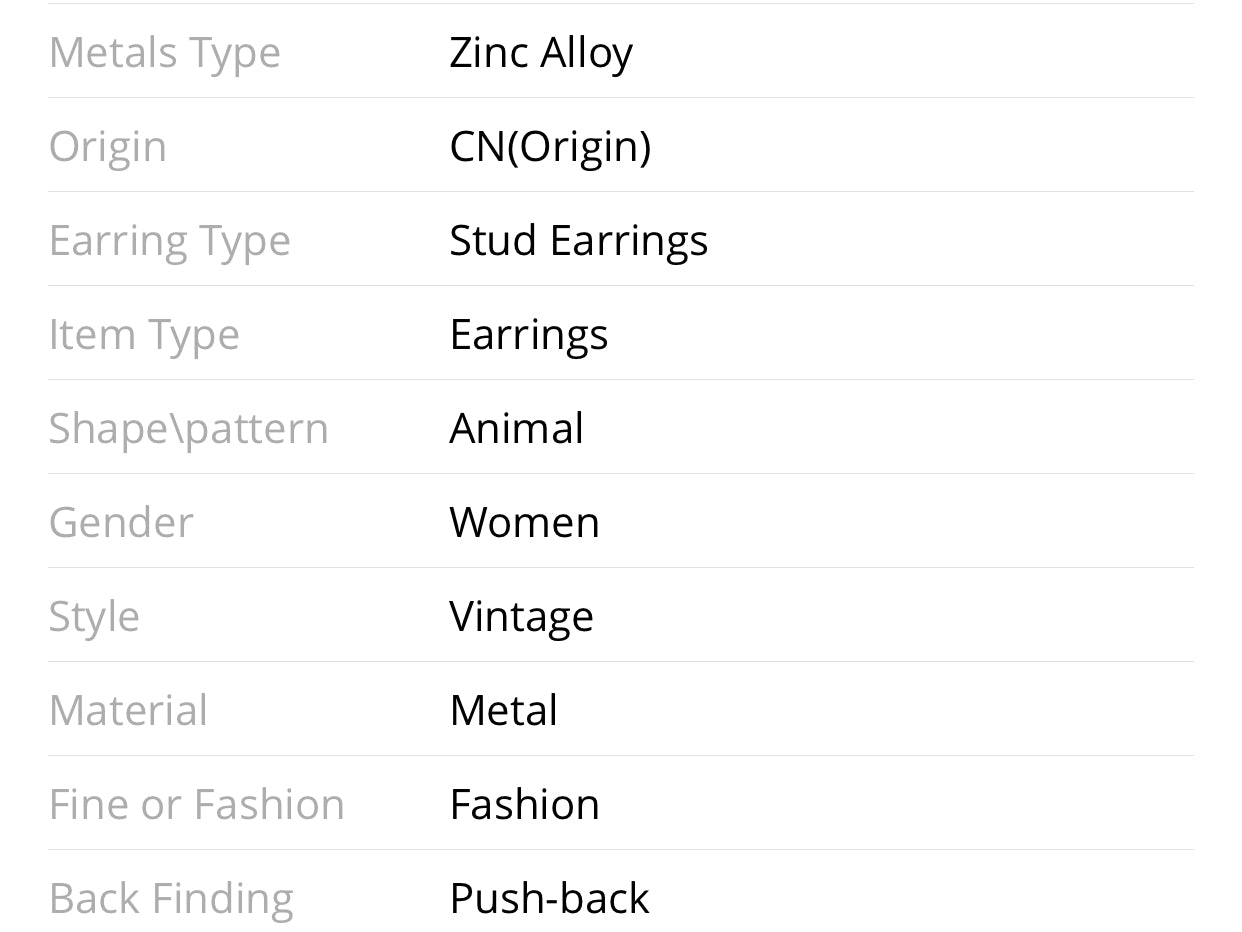Click the "Earring Type" label
Image resolution: width=1242 pixels, height=932 pixels.
click(x=169, y=241)
